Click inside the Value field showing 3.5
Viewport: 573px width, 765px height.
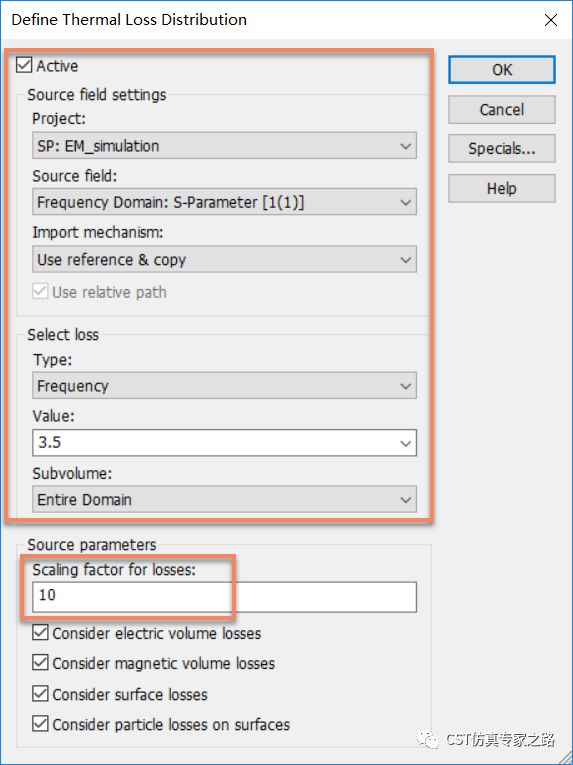tap(214, 443)
